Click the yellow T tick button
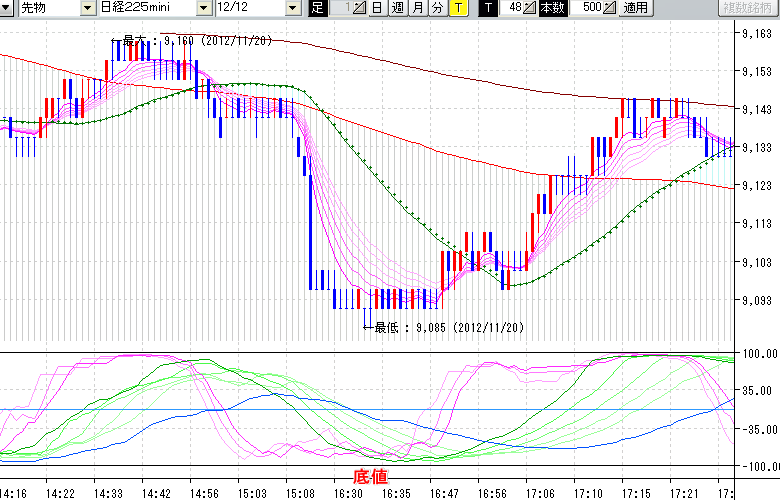 tap(457, 8)
